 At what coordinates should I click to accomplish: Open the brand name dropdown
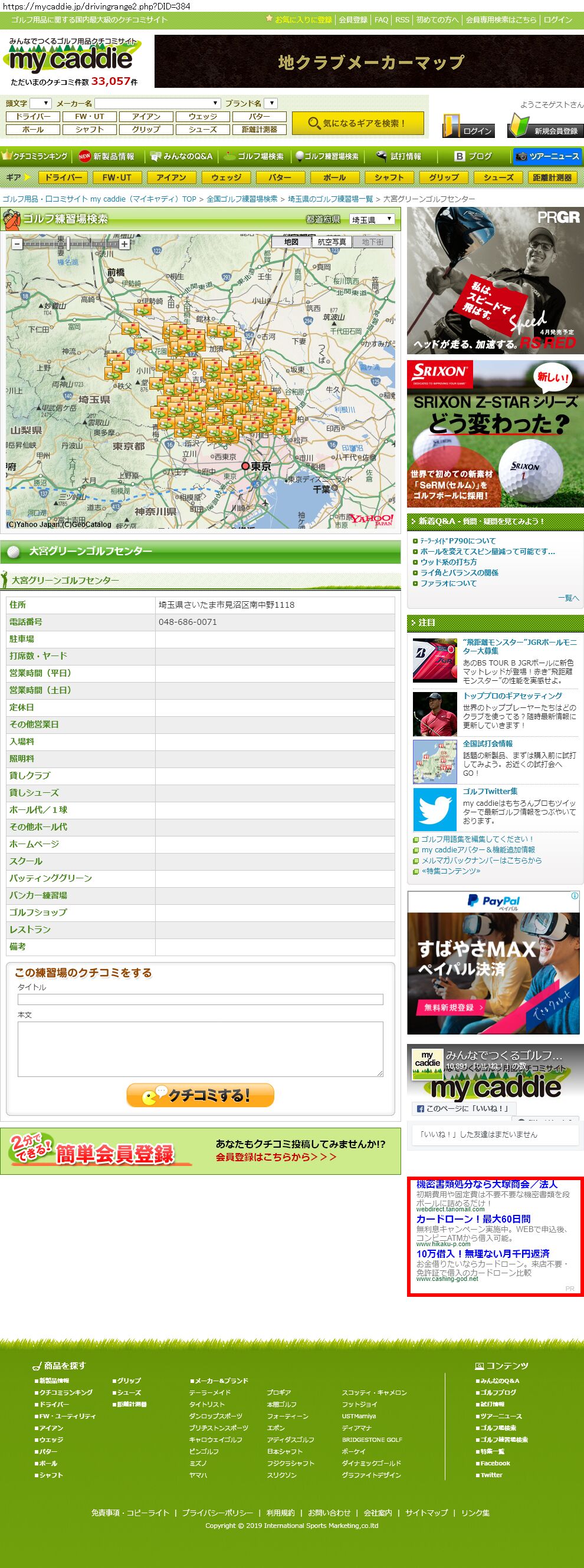[271, 104]
